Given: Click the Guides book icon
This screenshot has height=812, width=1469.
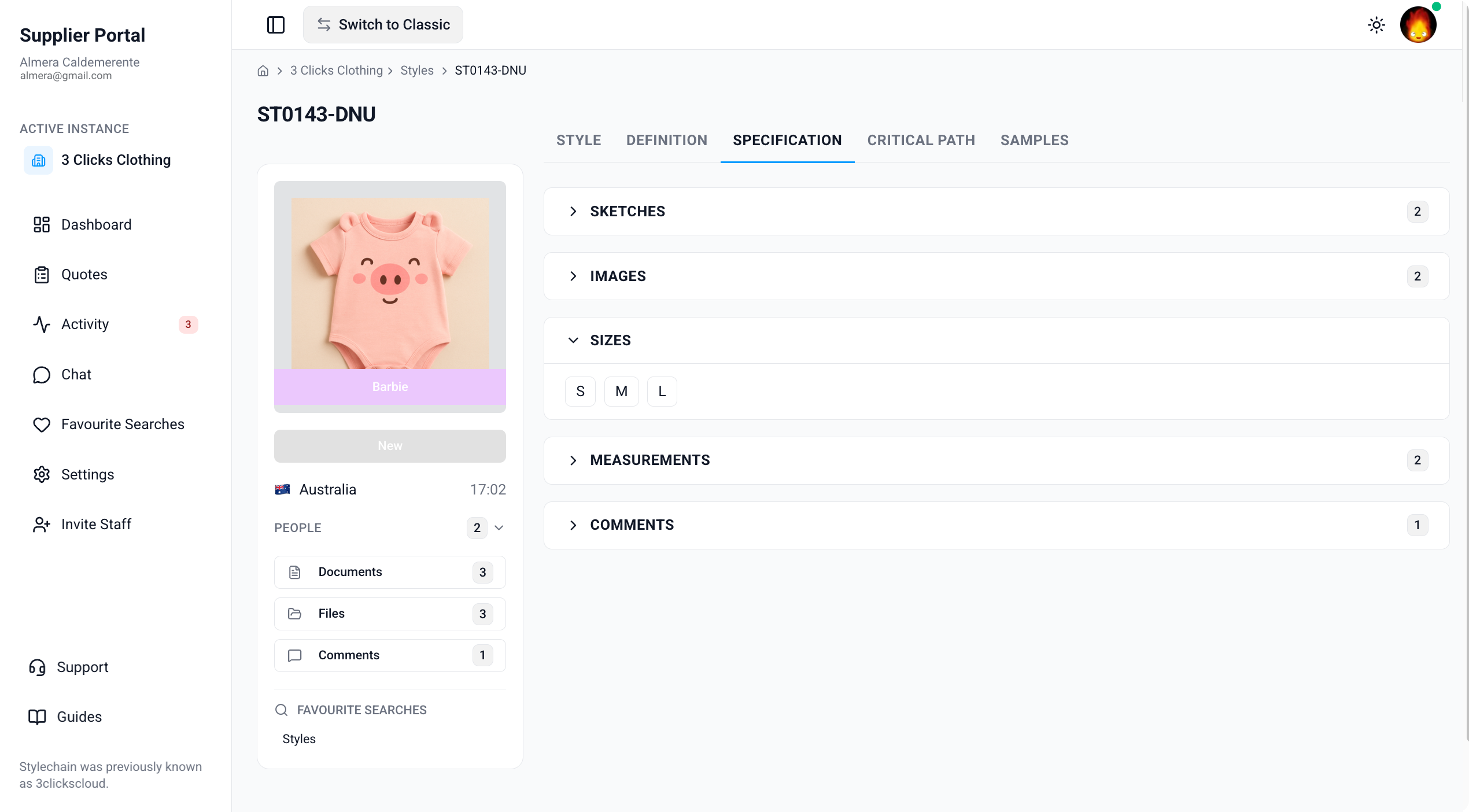Looking at the screenshot, I should tap(37, 717).
